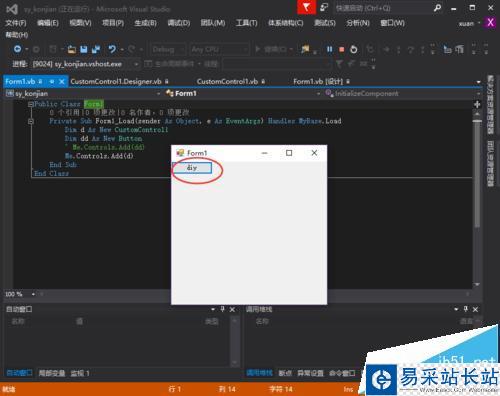Click the diy button in Form1 window
The width and height of the screenshot is (500, 396).
point(192,168)
